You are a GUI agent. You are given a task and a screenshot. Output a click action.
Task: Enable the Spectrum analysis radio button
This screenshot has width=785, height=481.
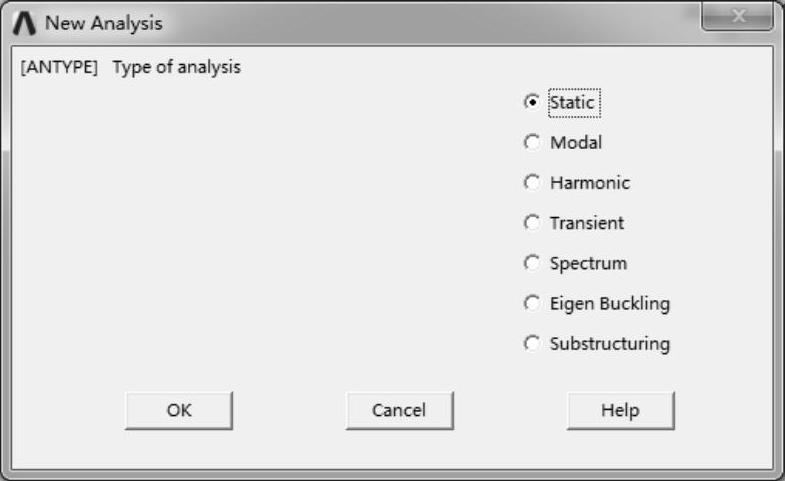531,264
